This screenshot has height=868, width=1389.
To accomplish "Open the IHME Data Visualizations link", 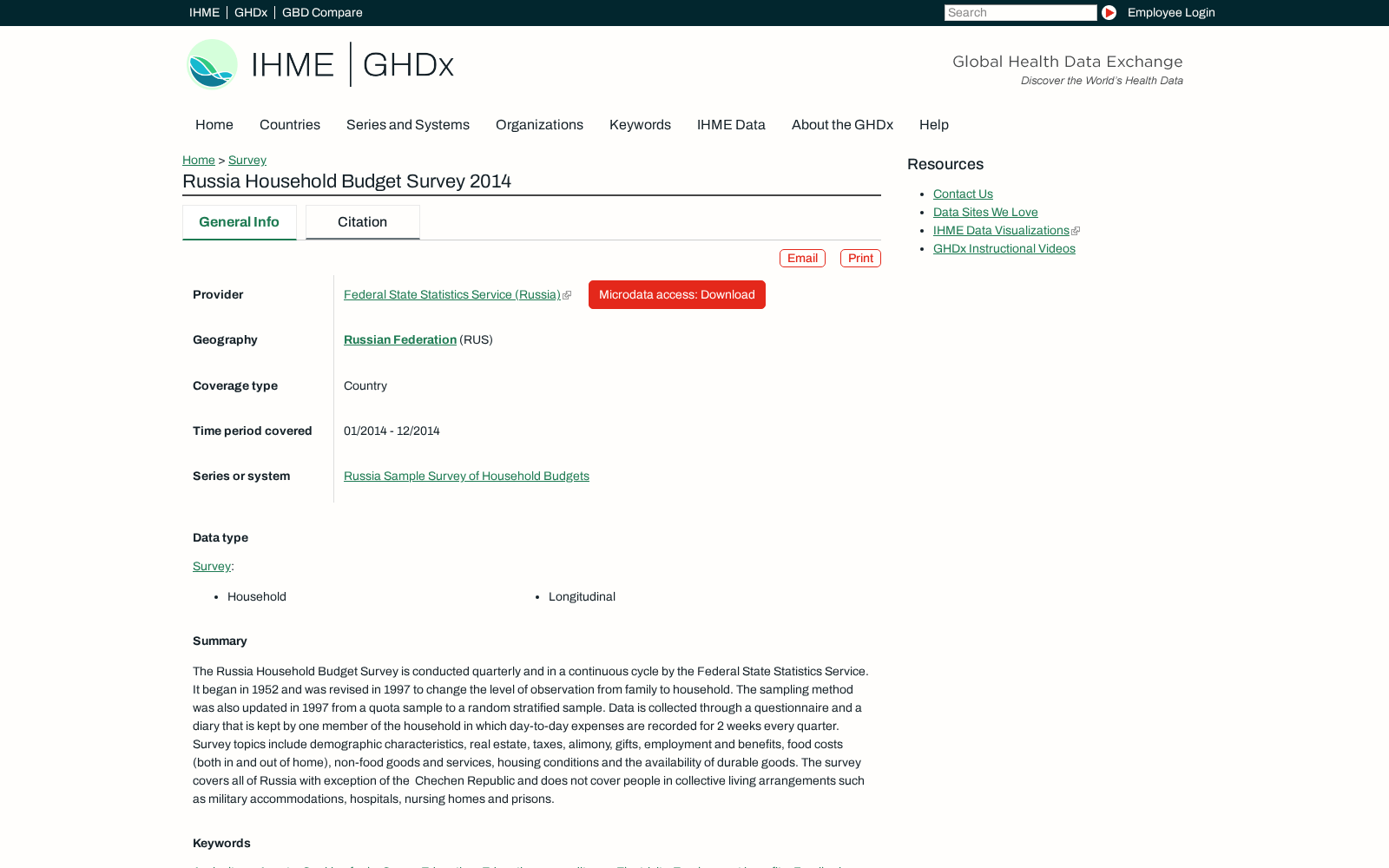I will click(1001, 230).
